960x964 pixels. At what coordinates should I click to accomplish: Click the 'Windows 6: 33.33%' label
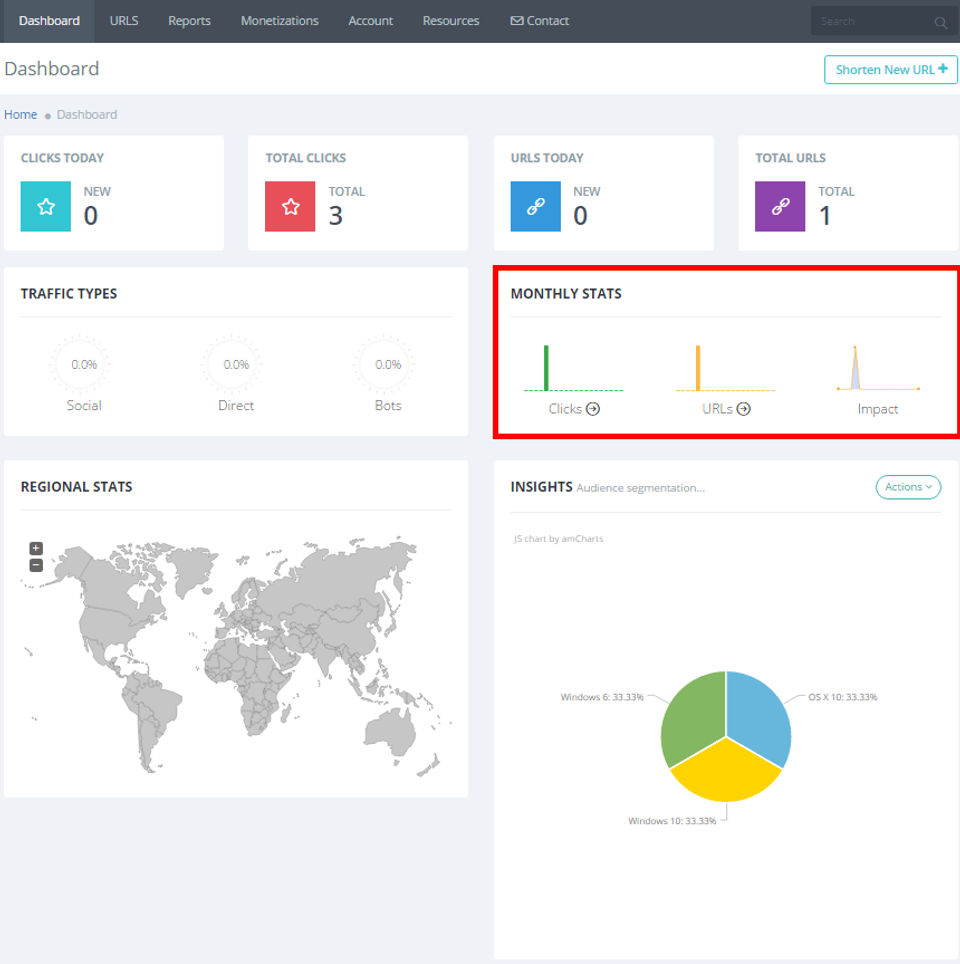(601, 697)
